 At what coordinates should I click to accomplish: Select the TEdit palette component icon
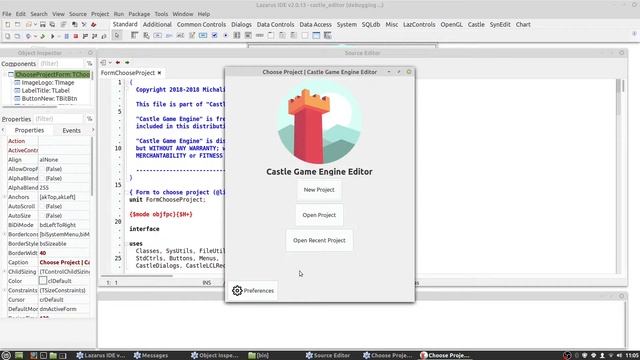tap(180, 36)
